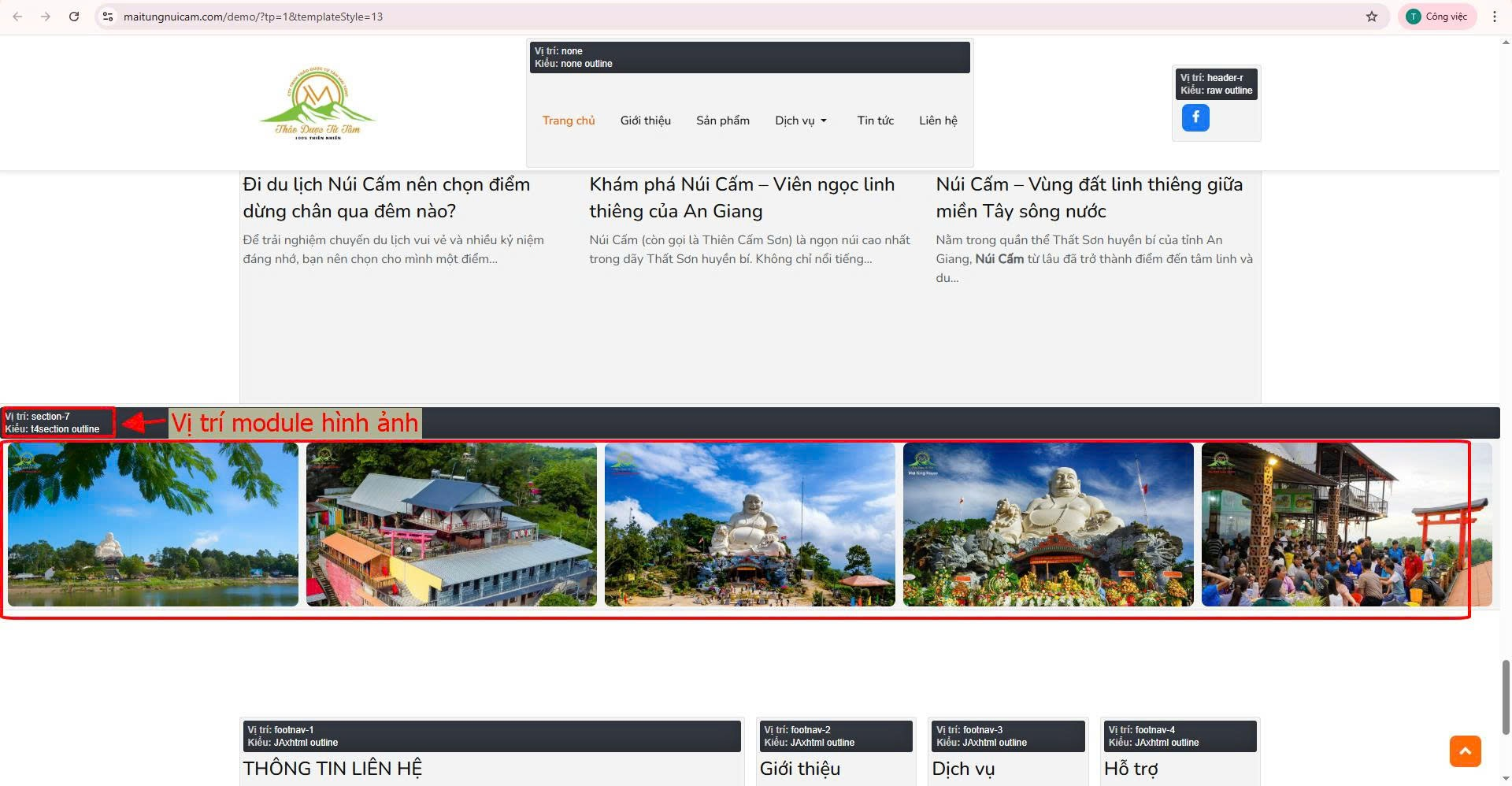Open Chrome three-dot menu
1512x786 pixels.
tap(1494, 17)
